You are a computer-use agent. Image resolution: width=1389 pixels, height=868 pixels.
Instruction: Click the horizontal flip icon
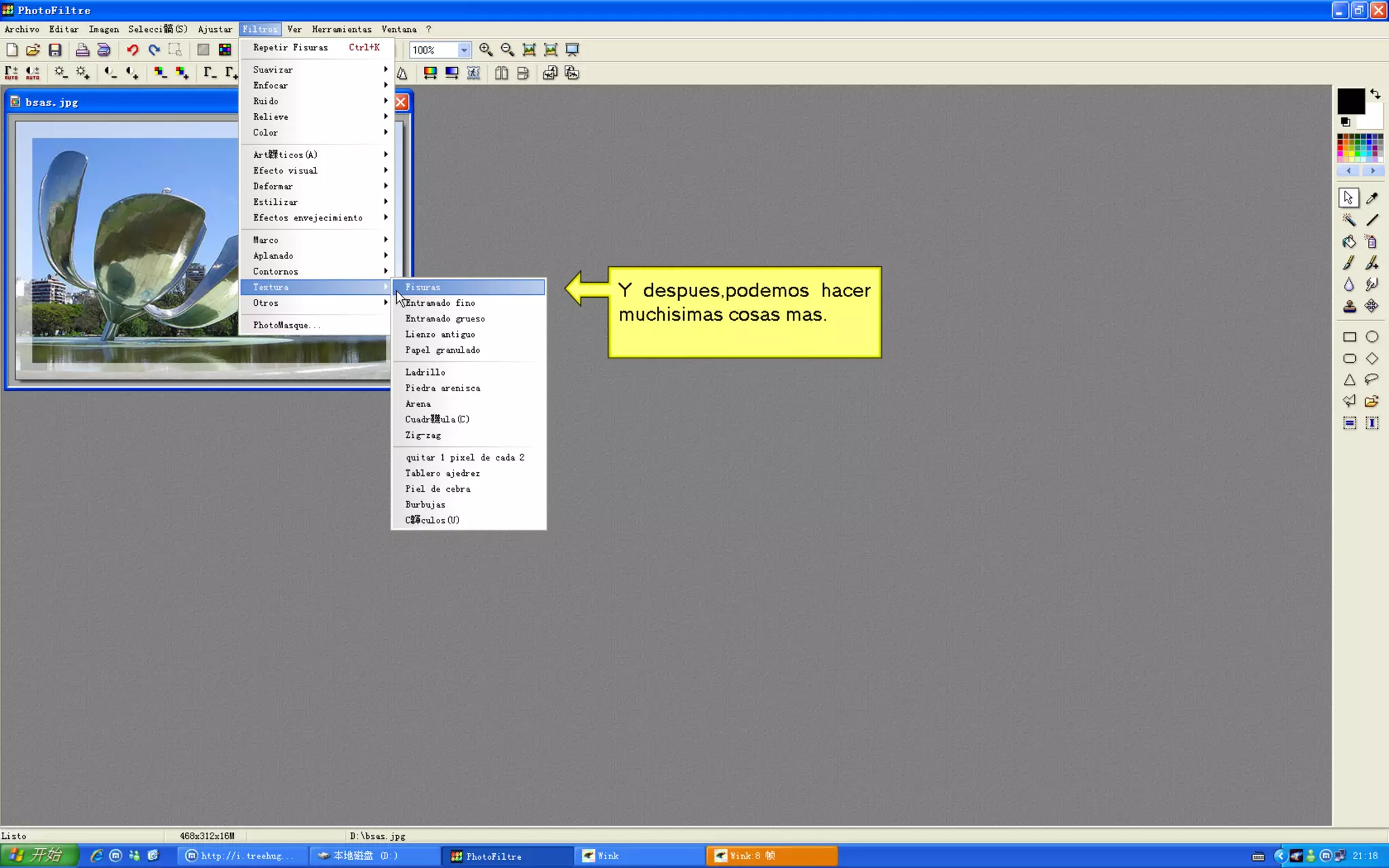[x=501, y=73]
